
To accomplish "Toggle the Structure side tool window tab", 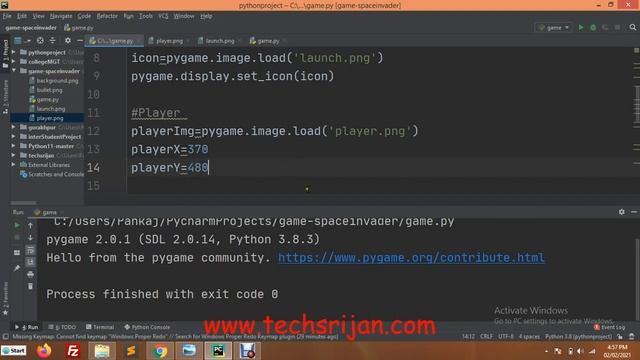I will click(5, 97).
